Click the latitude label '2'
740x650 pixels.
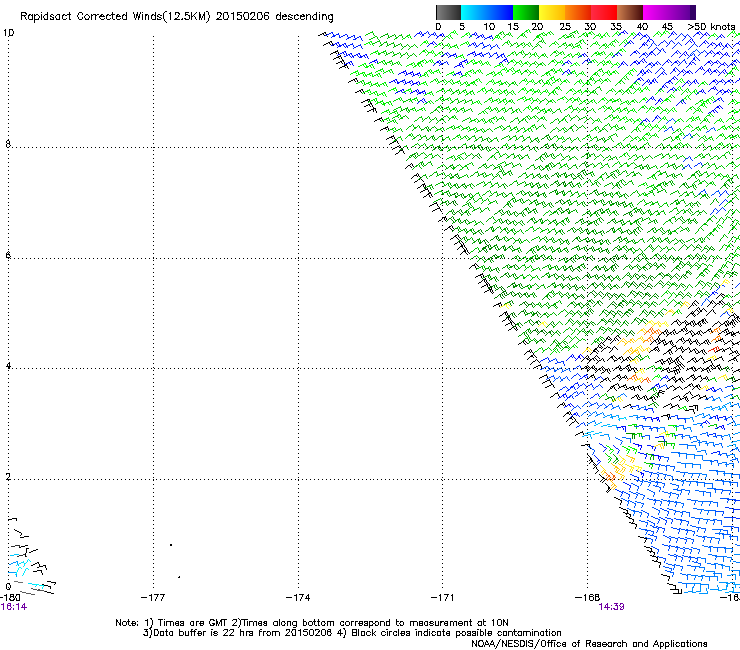click(8, 476)
